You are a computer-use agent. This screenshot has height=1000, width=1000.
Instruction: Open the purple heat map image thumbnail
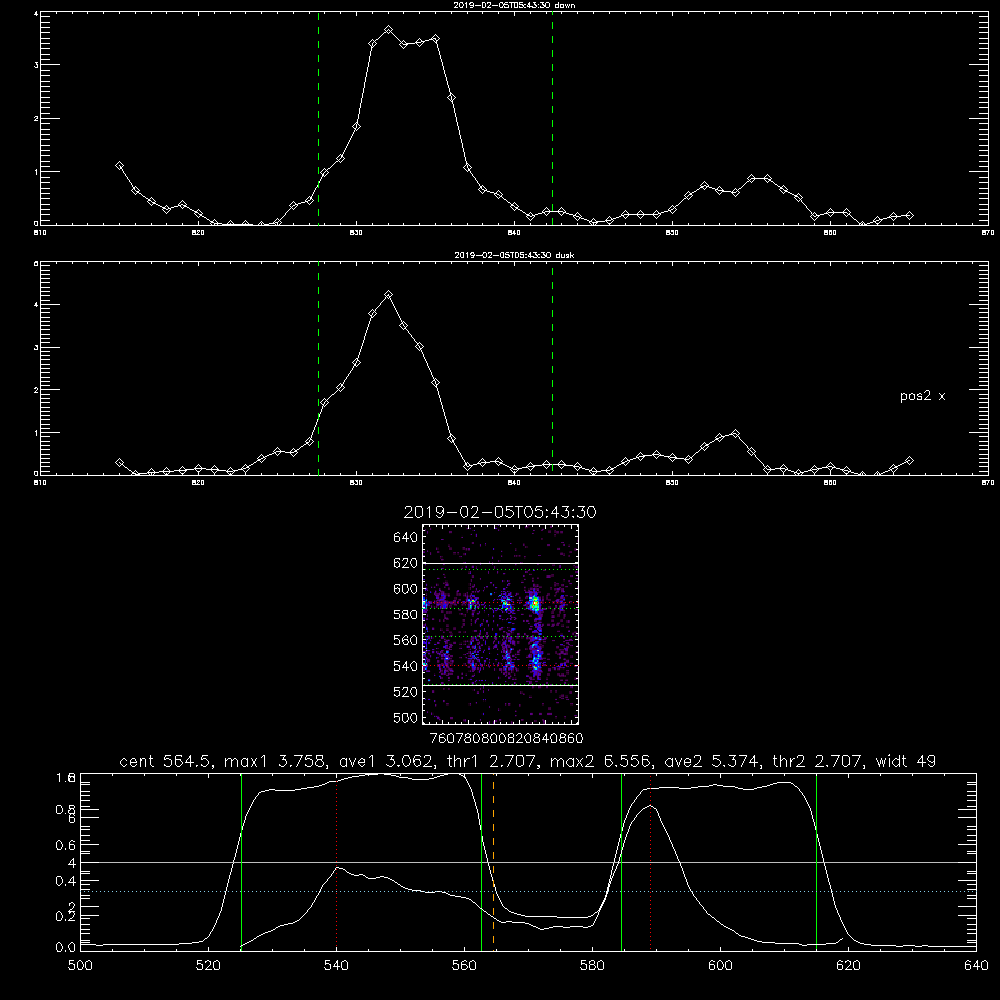(x=501, y=624)
